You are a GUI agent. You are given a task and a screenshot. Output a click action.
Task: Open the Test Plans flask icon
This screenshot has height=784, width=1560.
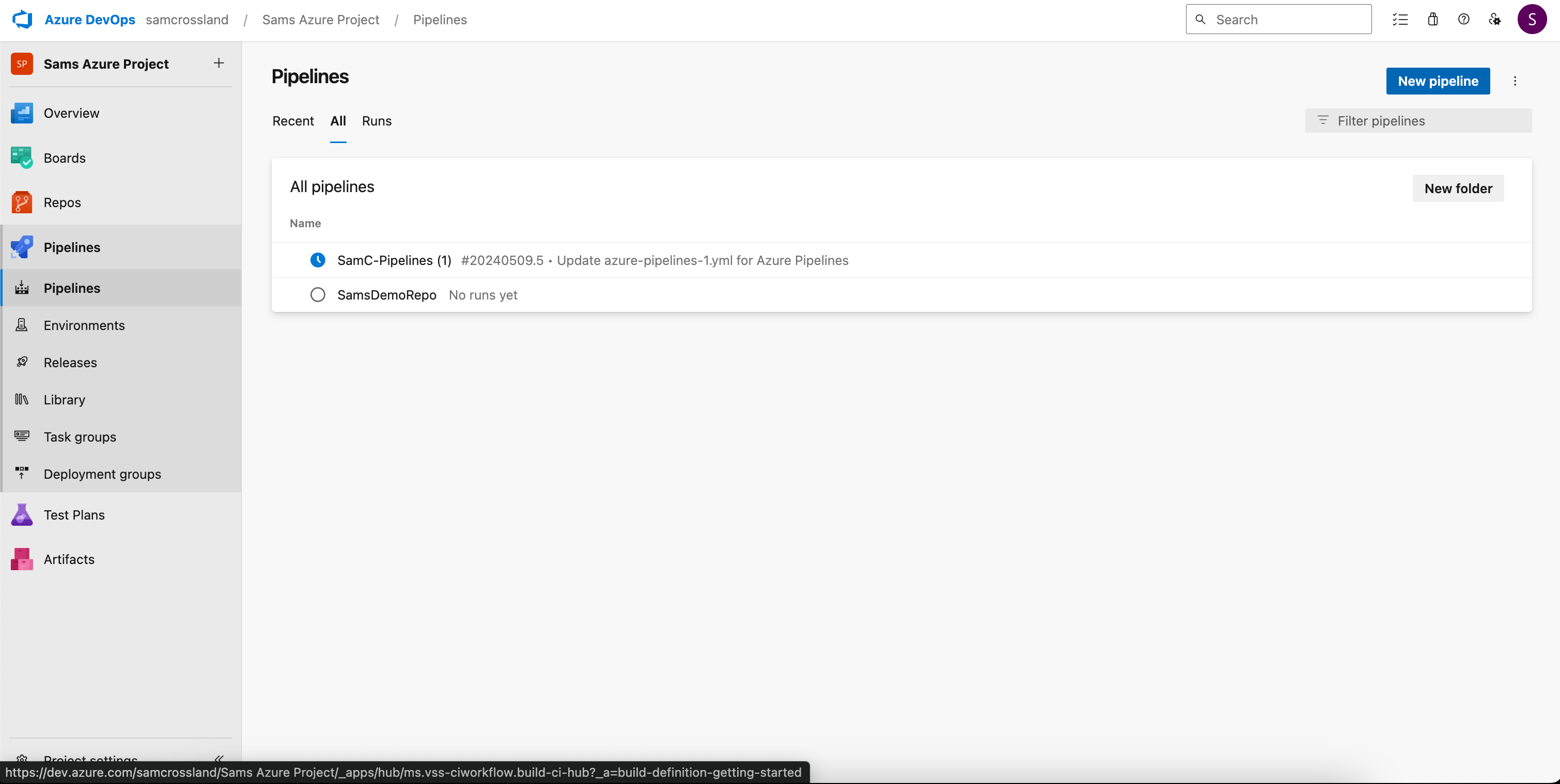(22, 514)
